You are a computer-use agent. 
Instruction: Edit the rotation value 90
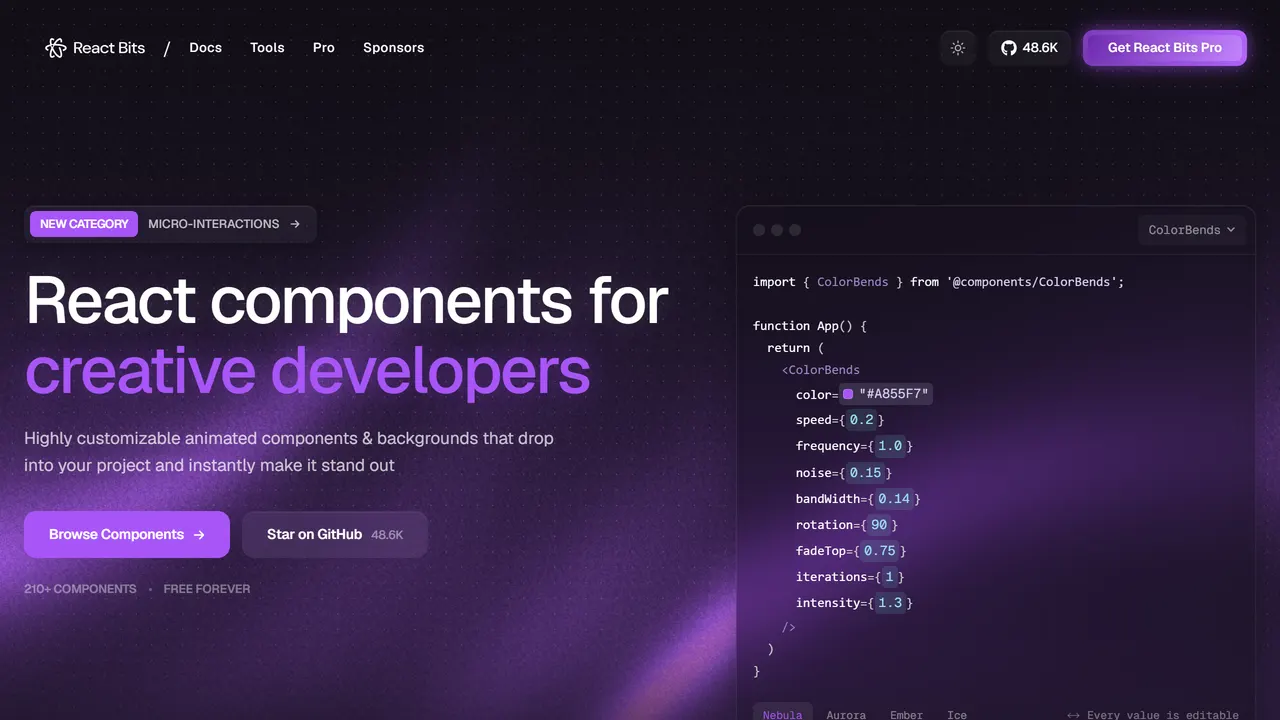click(x=879, y=524)
